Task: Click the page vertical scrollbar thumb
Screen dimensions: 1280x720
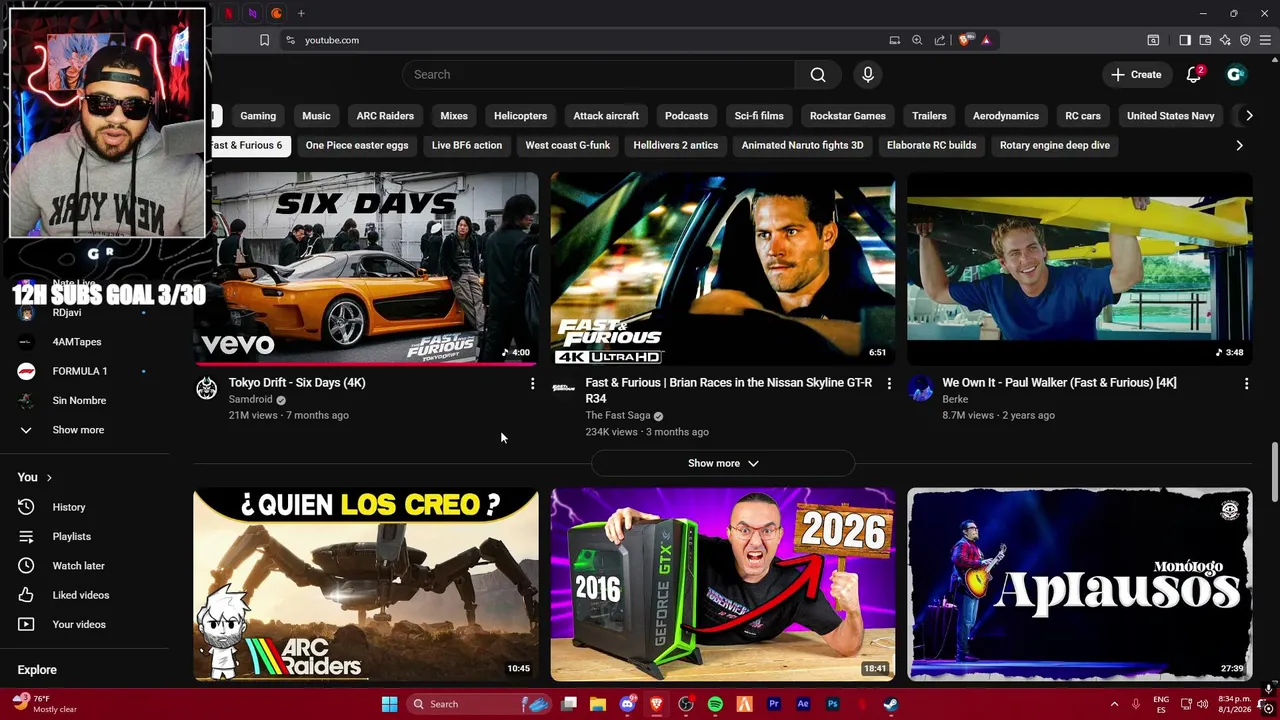Action: click(1274, 473)
